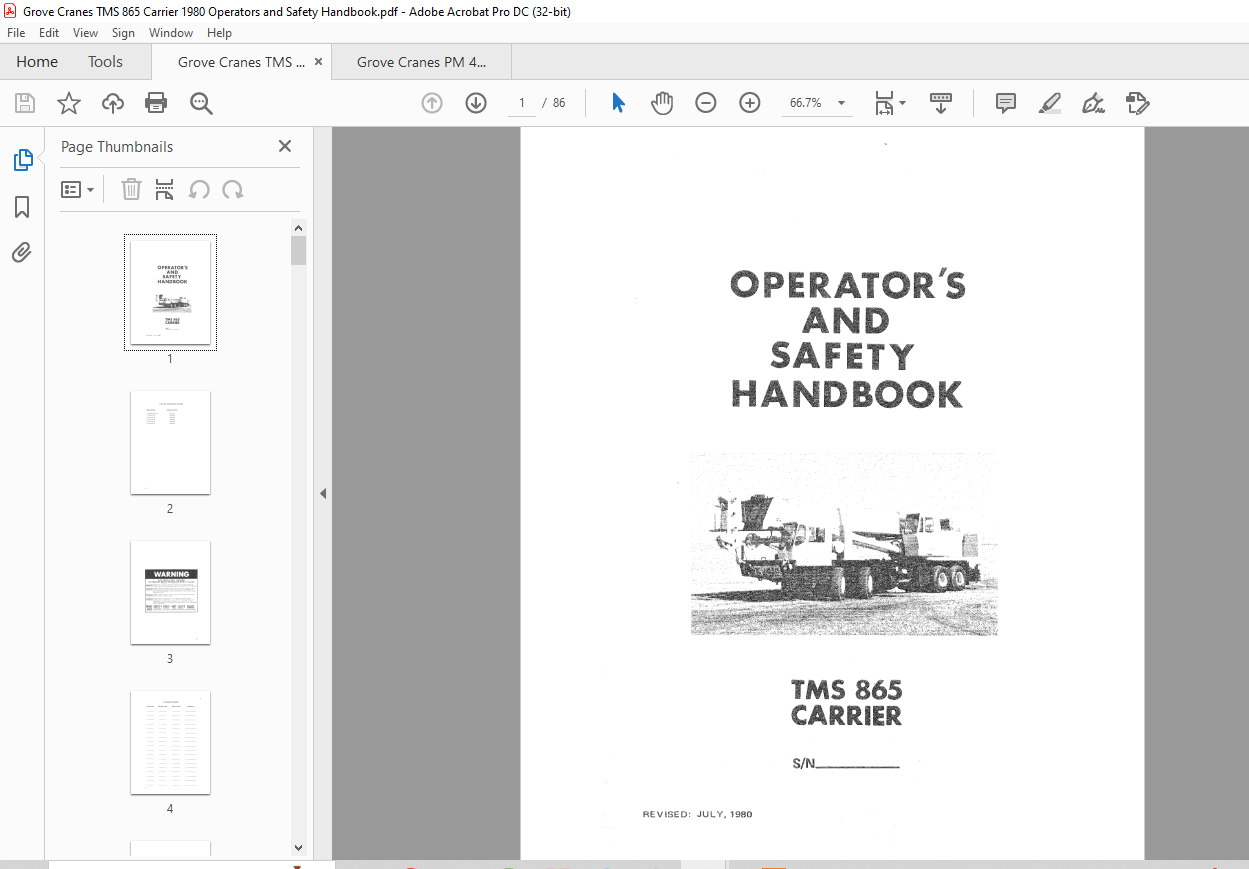Open the Sign document pen tool
This screenshot has width=1249, height=869.
(1093, 103)
